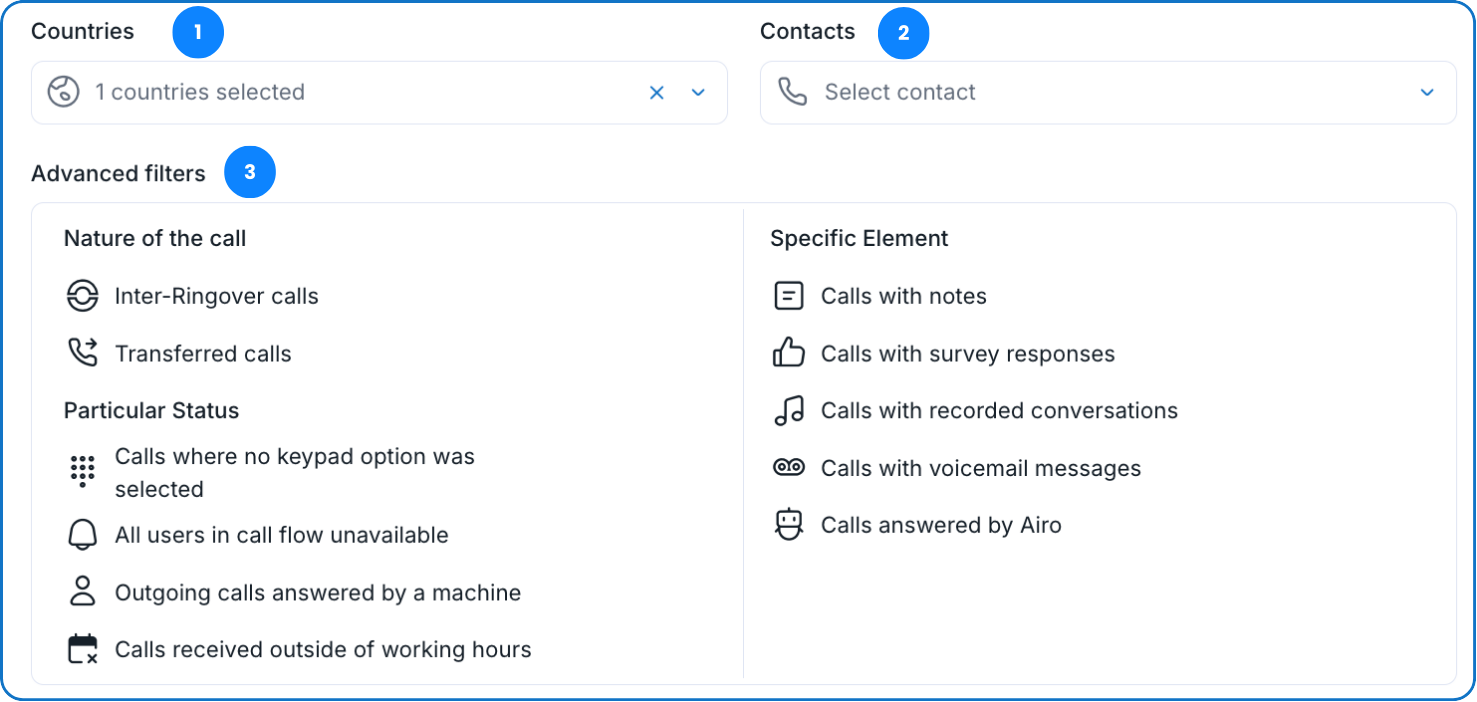
Task: Click the blue number 3 badge
Action: pos(250,173)
